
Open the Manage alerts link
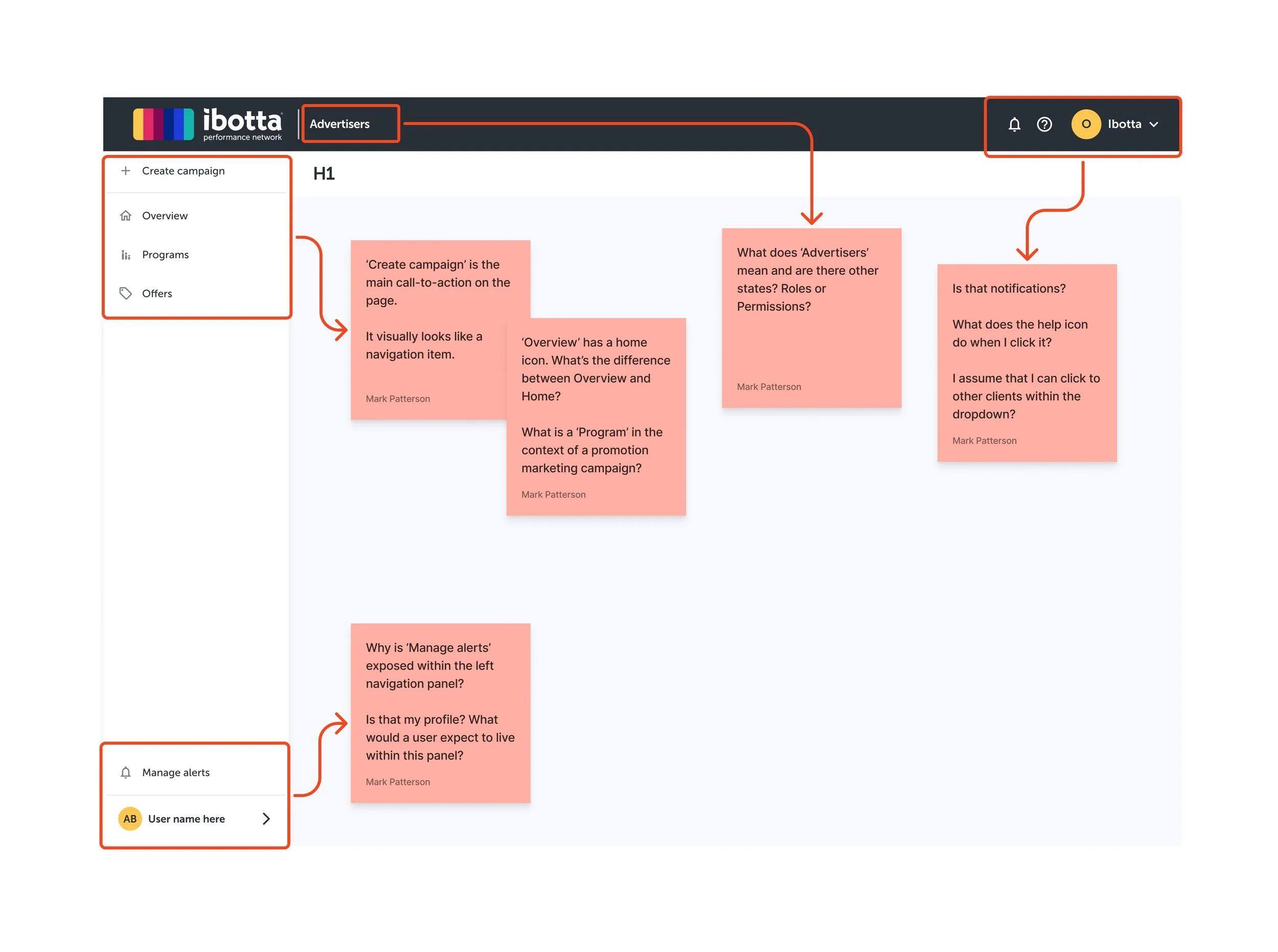[x=176, y=772]
